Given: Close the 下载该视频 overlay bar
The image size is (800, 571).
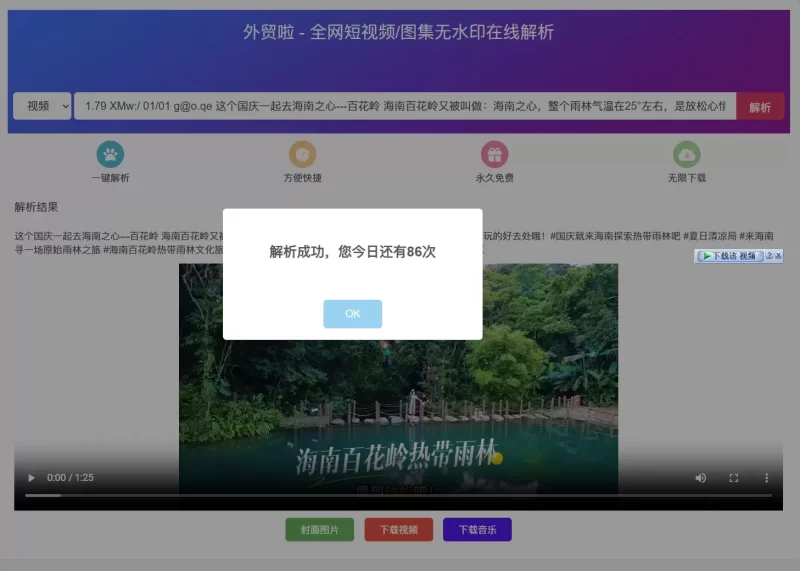Looking at the screenshot, I should (778, 256).
